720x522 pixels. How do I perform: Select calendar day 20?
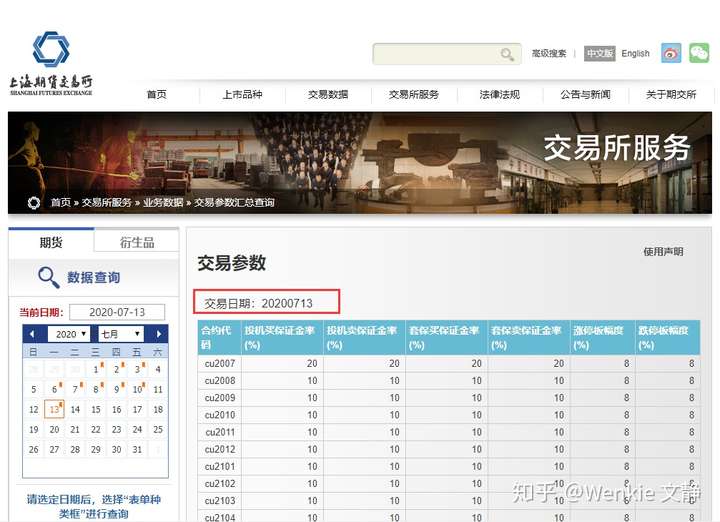pos(54,429)
